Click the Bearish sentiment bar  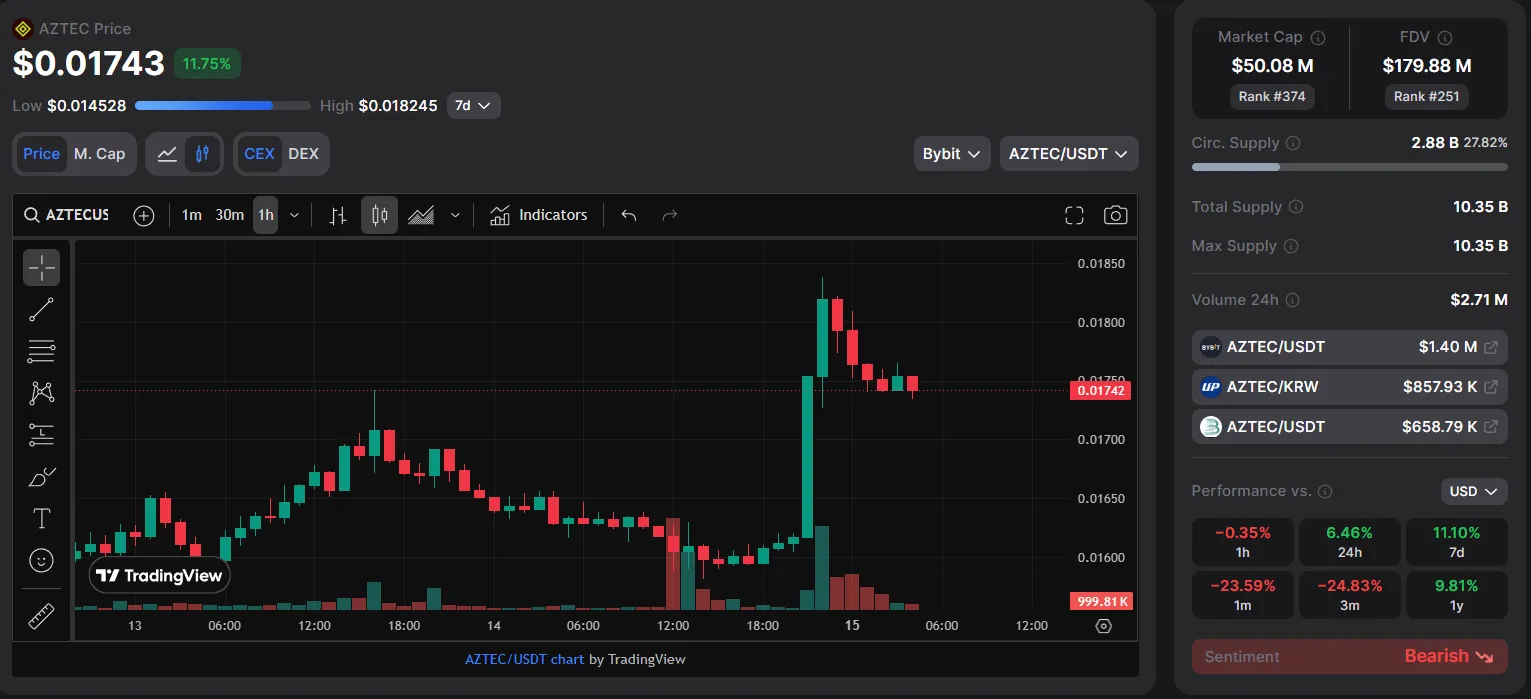1349,656
